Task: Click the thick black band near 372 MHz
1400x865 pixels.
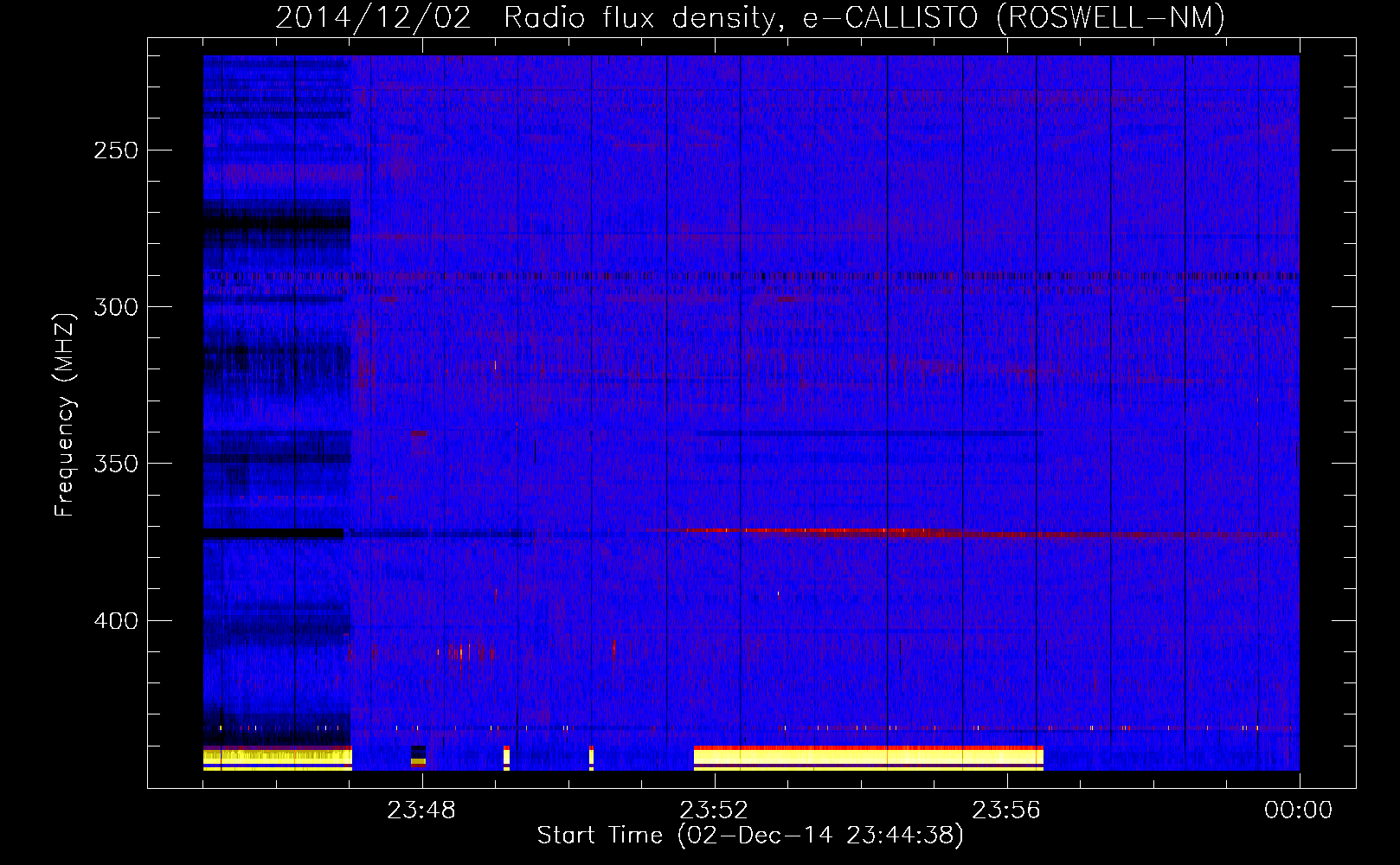Action: pyautogui.click(x=273, y=534)
